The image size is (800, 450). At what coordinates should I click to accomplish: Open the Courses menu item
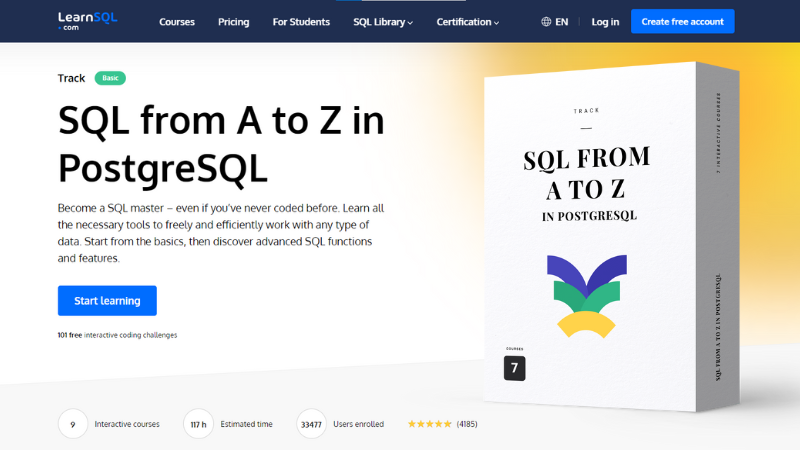click(x=177, y=22)
